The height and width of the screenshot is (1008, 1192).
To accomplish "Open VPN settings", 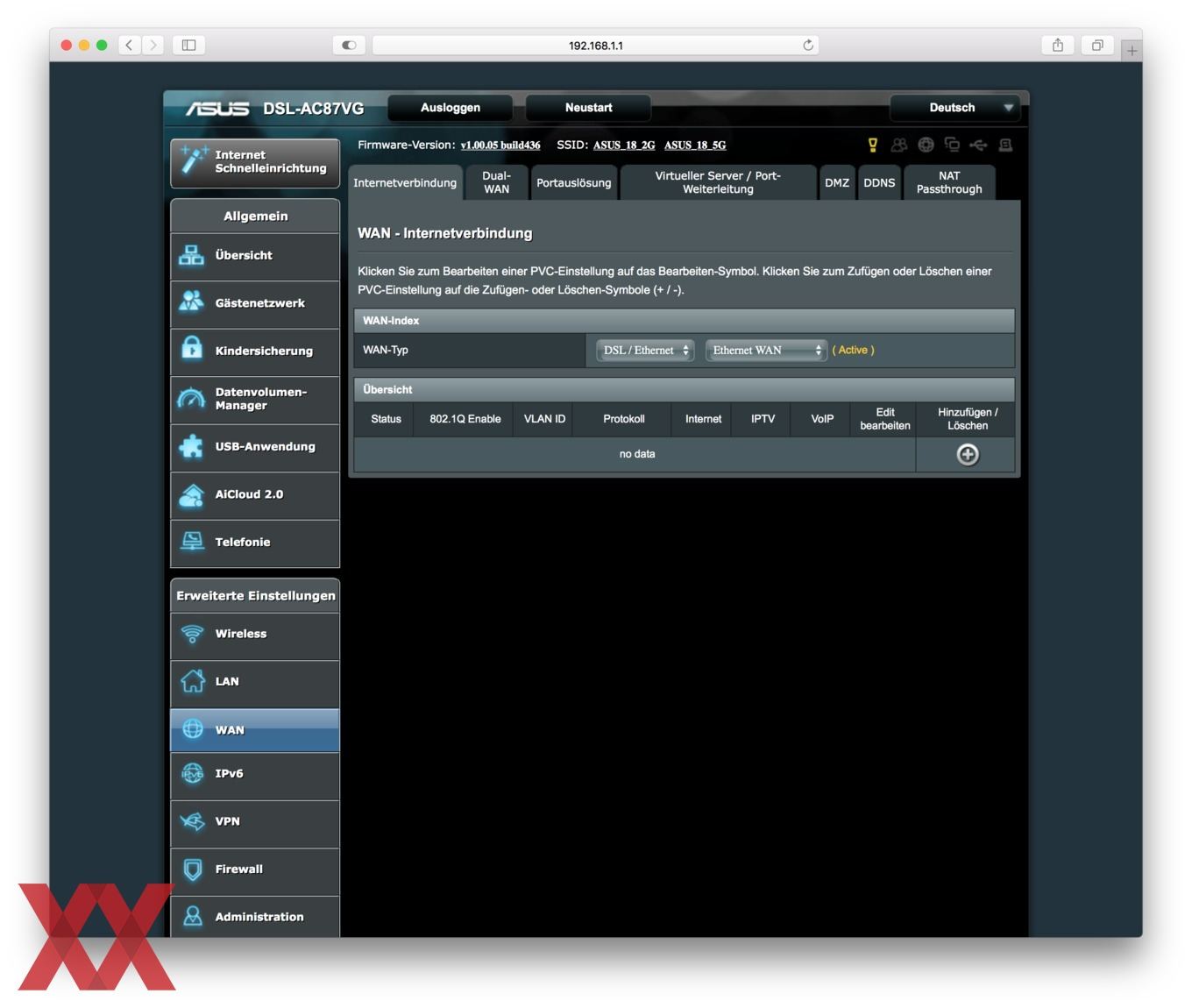I will 255,822.
